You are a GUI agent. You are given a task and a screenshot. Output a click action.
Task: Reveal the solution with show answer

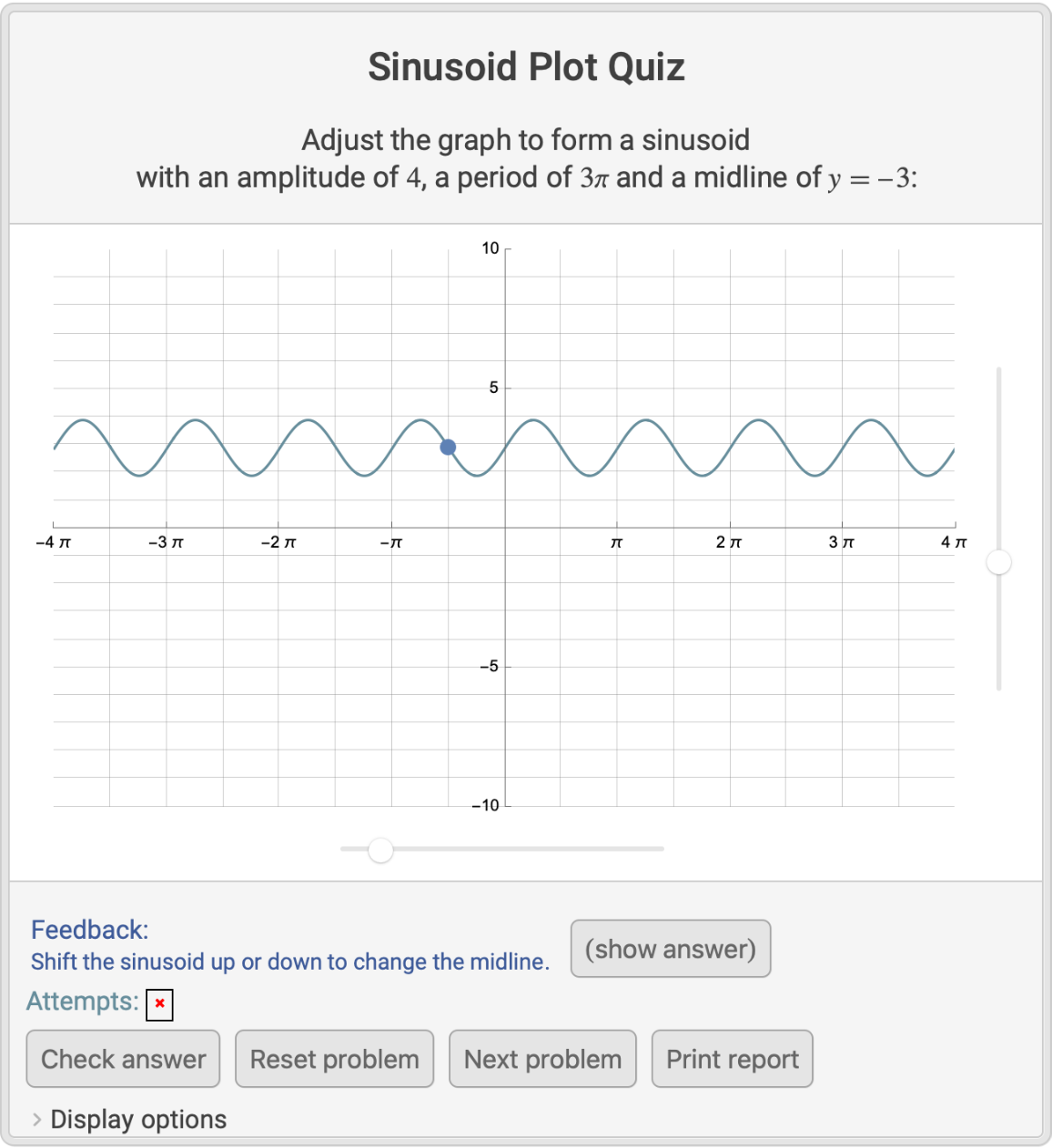tap(670, 949)
